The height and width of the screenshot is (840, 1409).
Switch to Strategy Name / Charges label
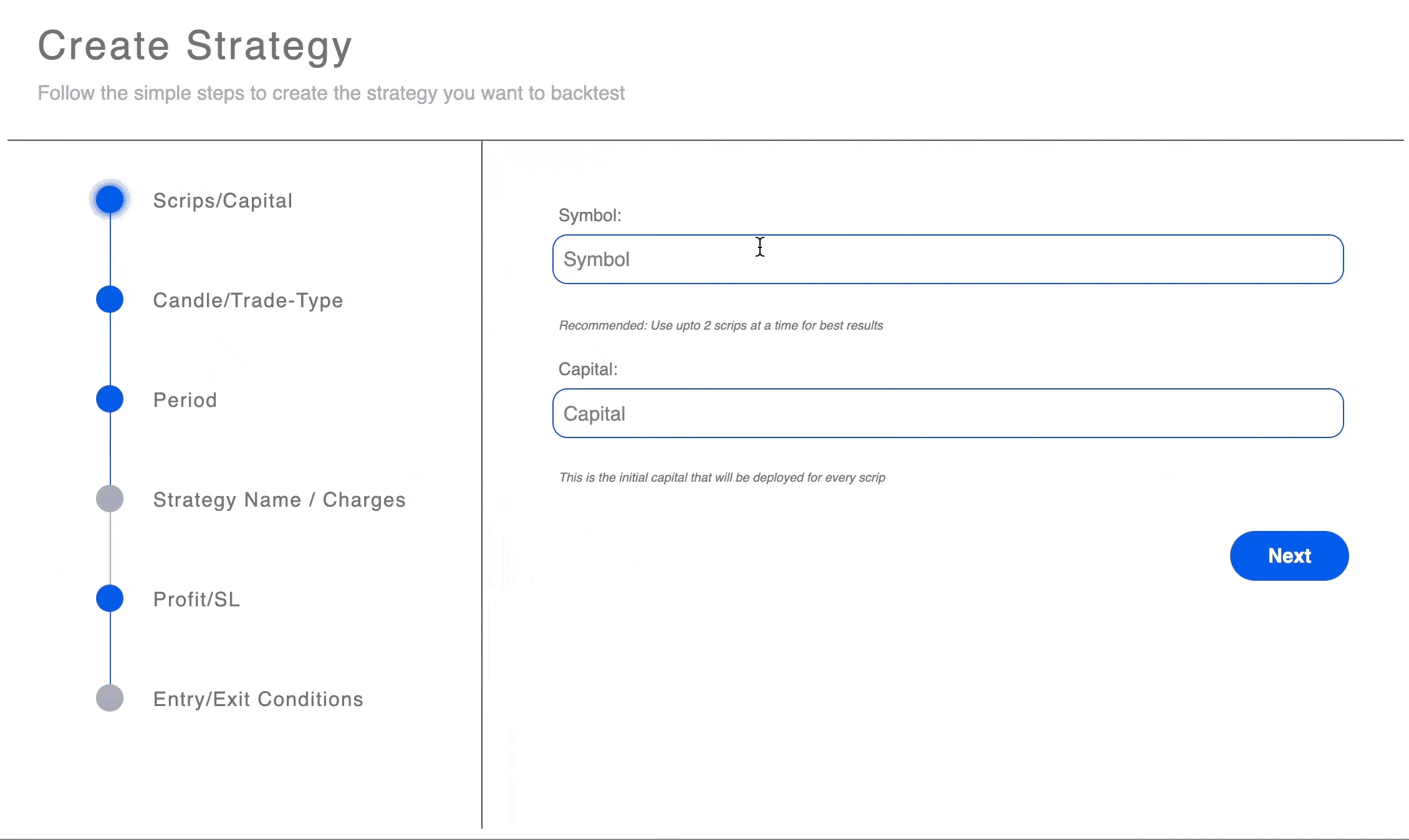[279, 500]
